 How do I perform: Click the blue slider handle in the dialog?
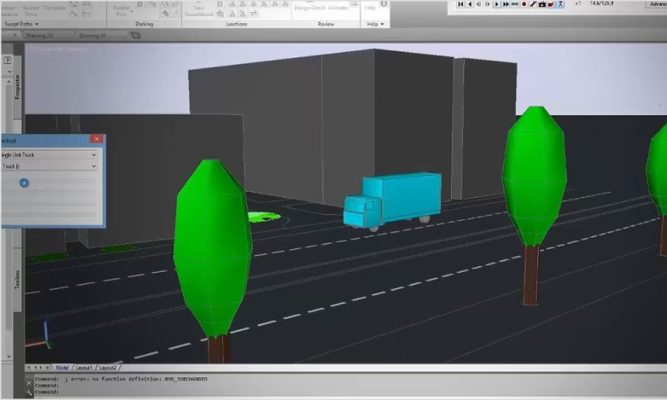coord(25,182)
